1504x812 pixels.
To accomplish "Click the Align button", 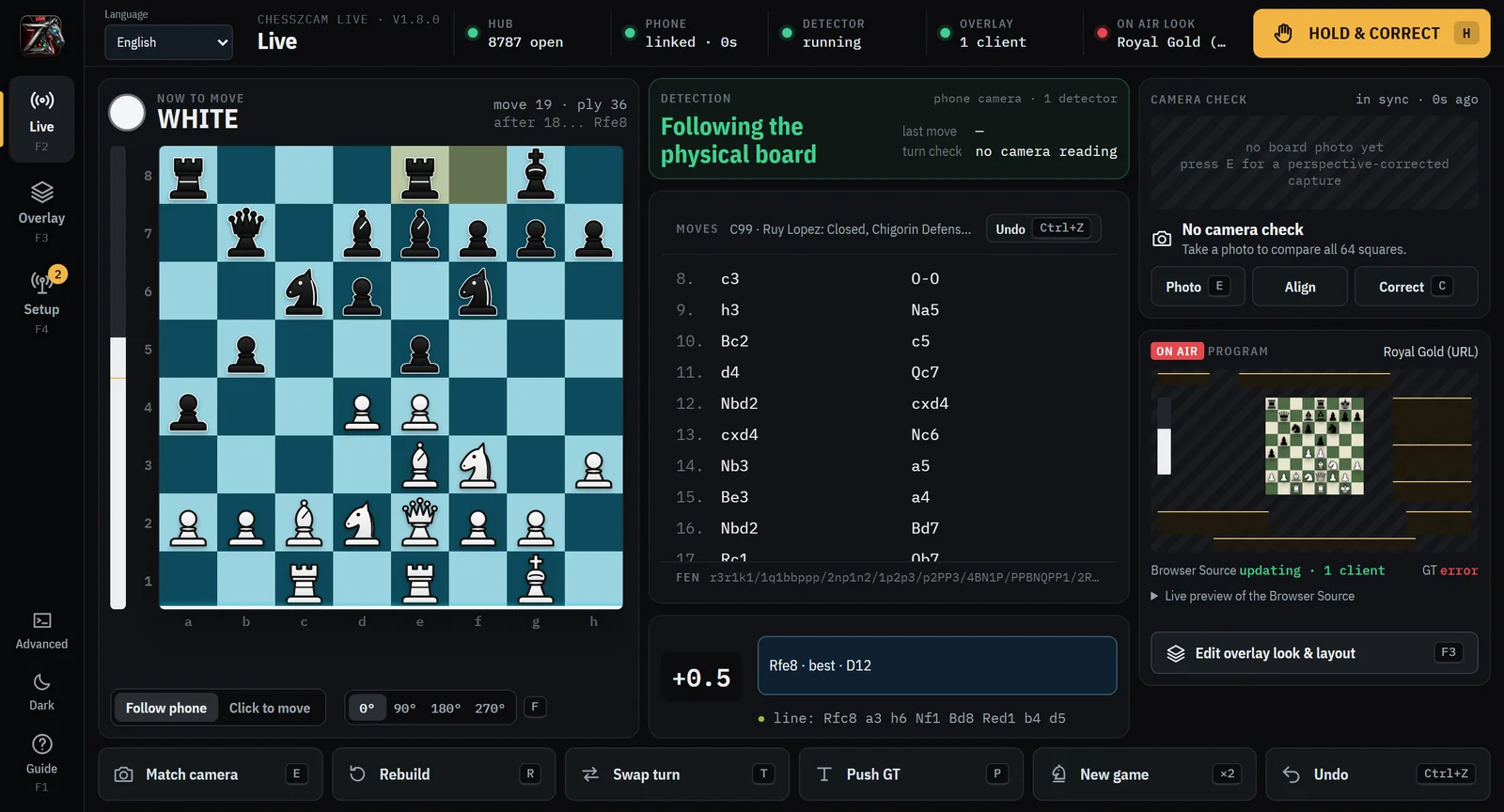I will coord(1300,287).
